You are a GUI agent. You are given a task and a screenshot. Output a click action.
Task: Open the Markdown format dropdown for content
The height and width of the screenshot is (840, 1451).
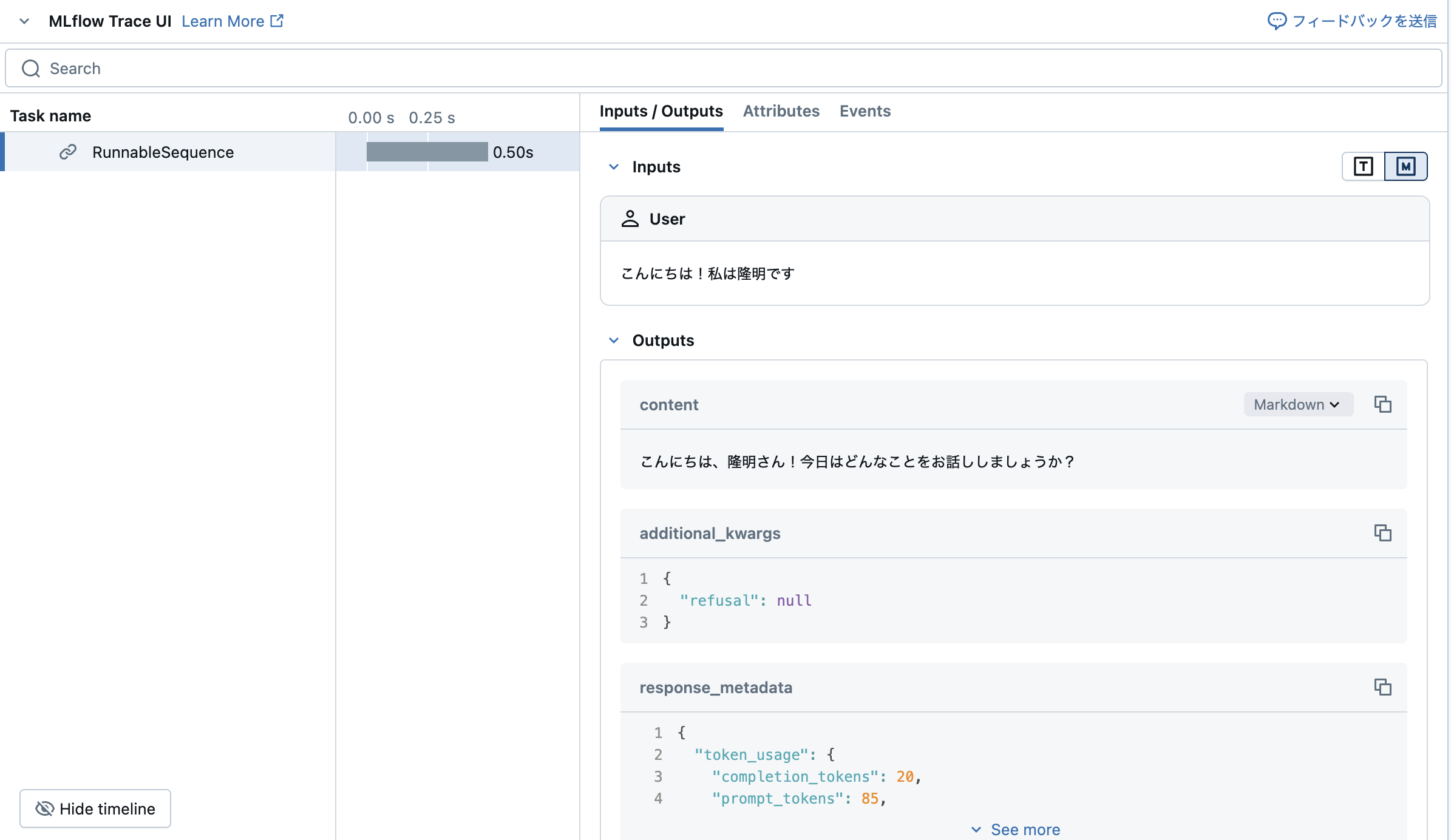point(1298,404)
